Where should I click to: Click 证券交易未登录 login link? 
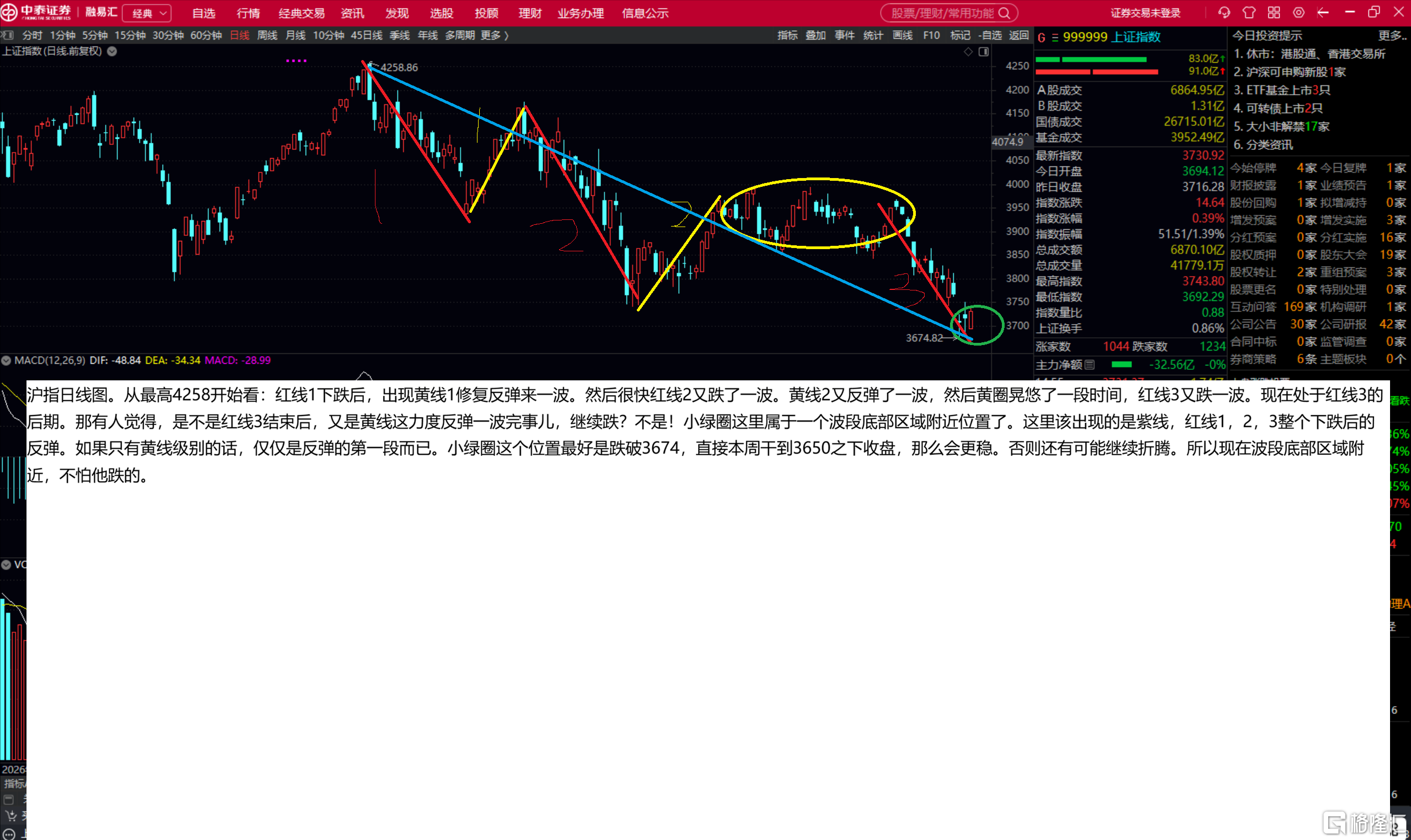[1145, 13]
